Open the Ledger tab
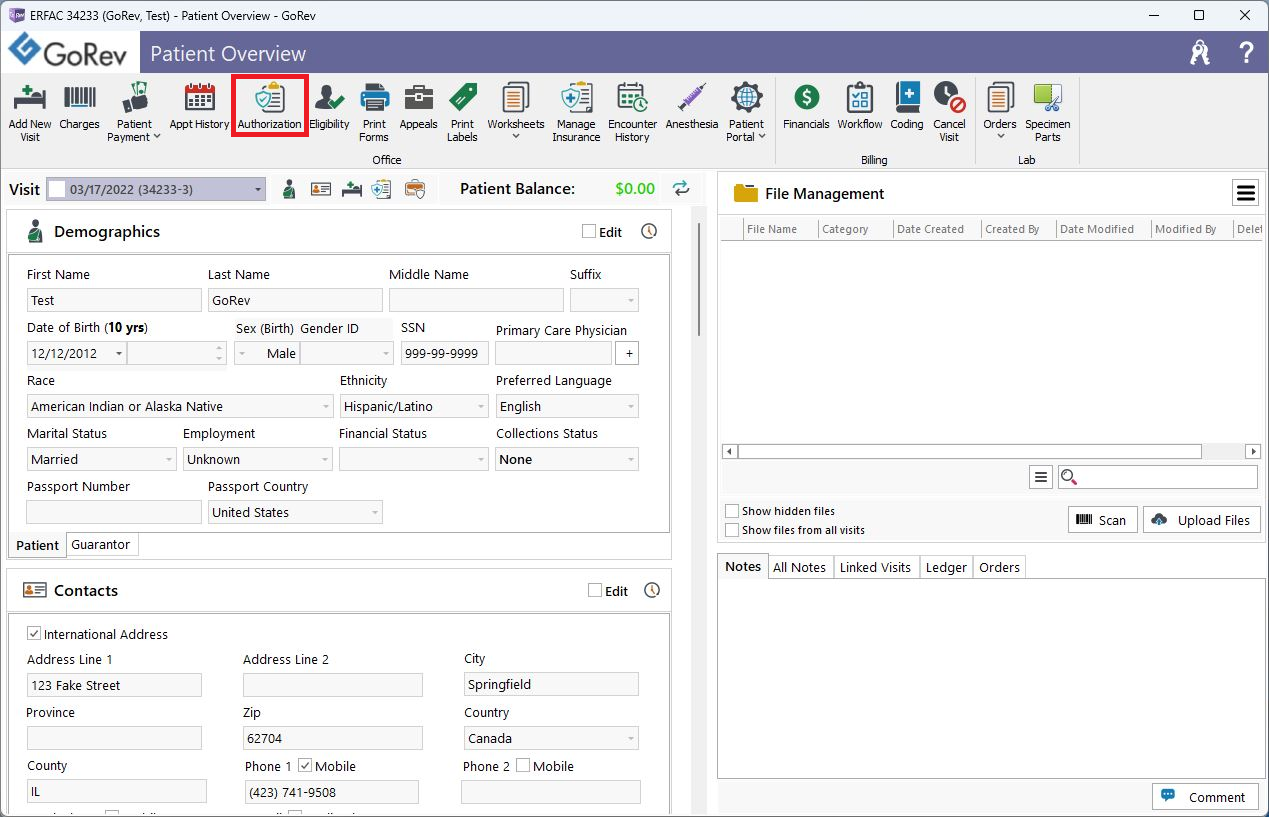The width and height of the screenshot is (1269, 817). pos(946,567)
